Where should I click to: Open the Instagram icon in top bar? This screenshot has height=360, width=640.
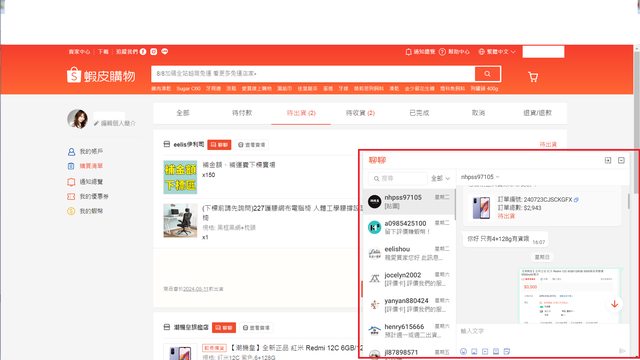pyautogui.click(x=153, y=51)
